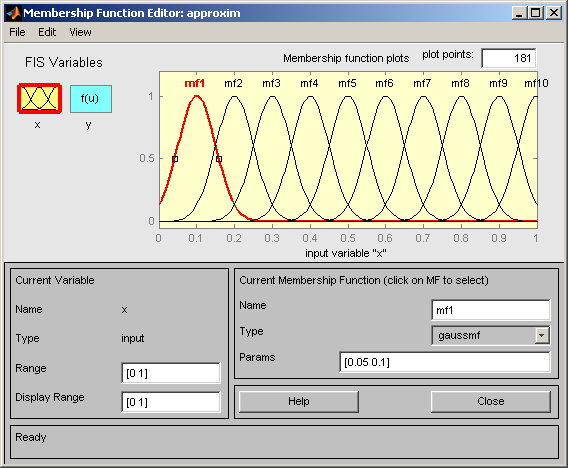Click the 'input variable "x"' axis label
This screenshot has height=468, width=568.
346,253
